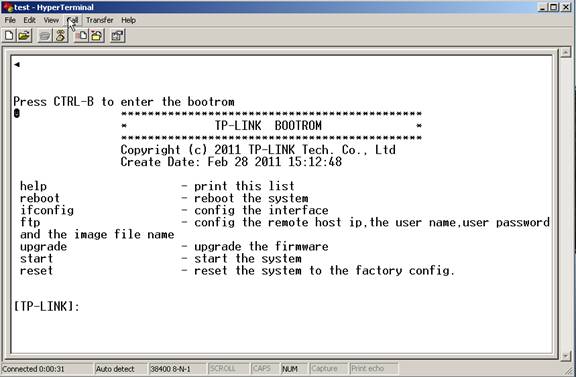Screen dimensions: 576x377
Task: Click 'config the interface' description
Action: tap(261, 211)
